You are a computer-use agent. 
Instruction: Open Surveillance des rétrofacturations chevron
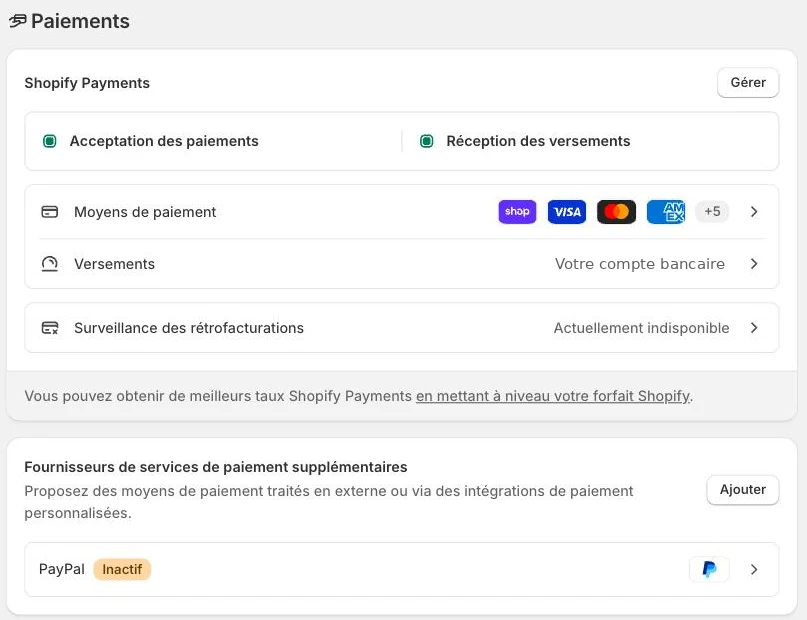click(x=754, y=328)
